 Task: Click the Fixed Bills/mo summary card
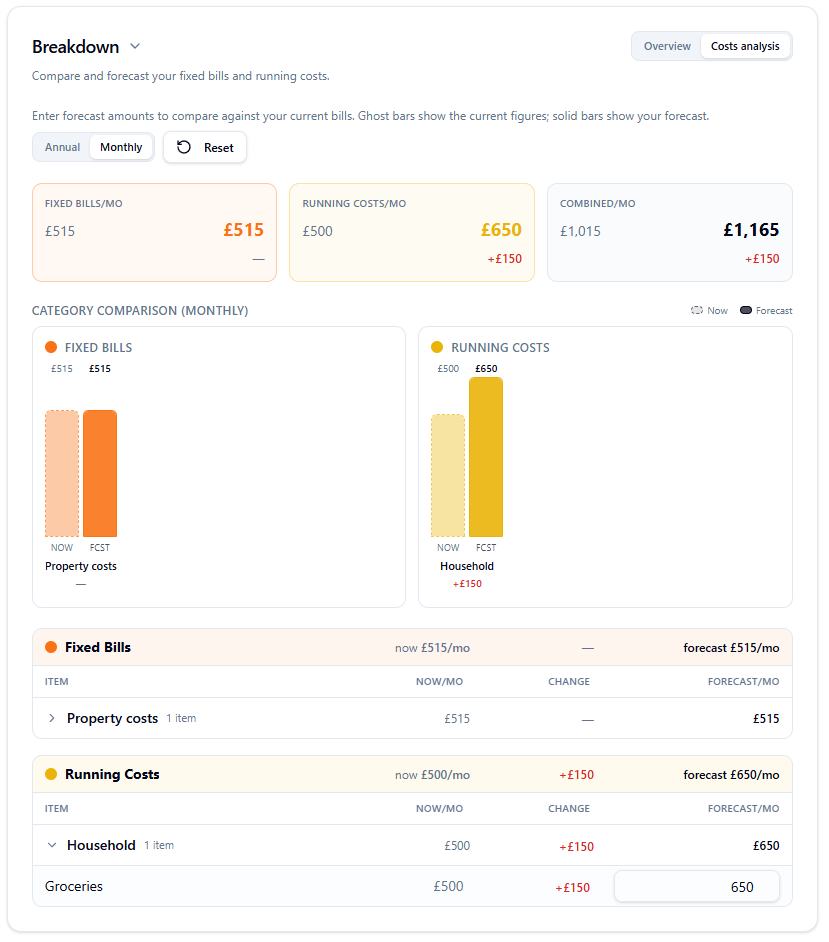point(154,232)
